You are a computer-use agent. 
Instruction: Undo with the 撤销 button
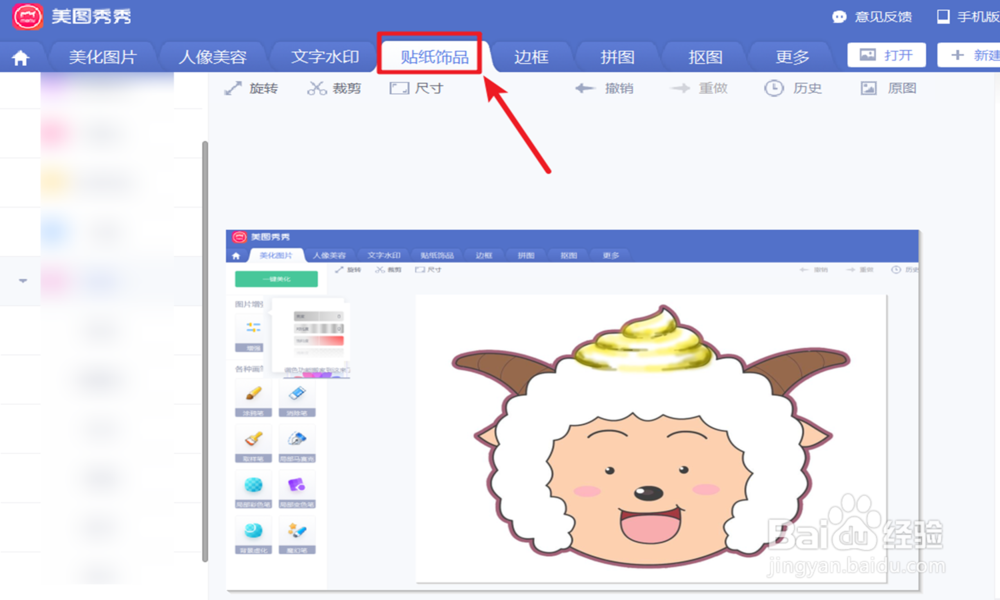[x=604, y=89]
